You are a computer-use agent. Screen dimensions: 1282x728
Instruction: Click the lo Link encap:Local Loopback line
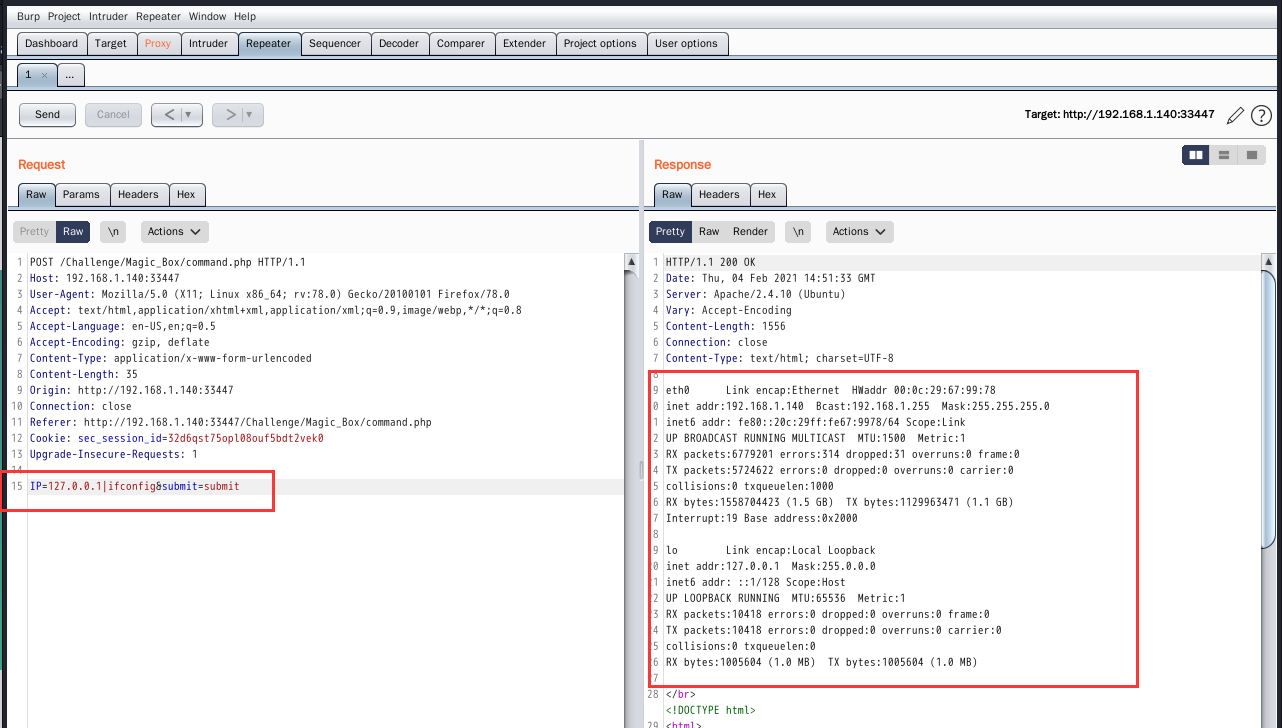pyautogui.click(x=771, y=551)
